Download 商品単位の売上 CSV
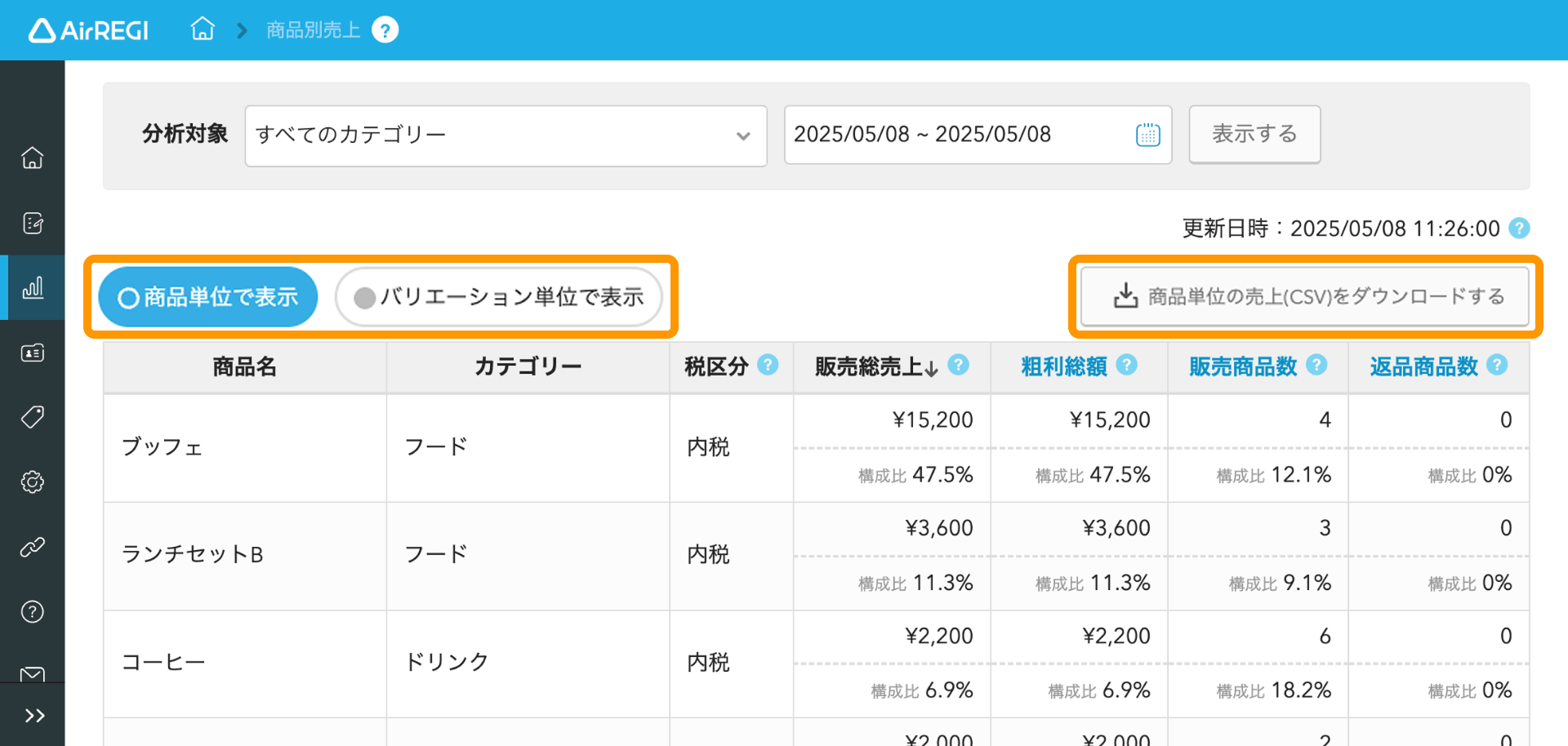Screen dimensions: 1568x746 tap(1305, 296)
